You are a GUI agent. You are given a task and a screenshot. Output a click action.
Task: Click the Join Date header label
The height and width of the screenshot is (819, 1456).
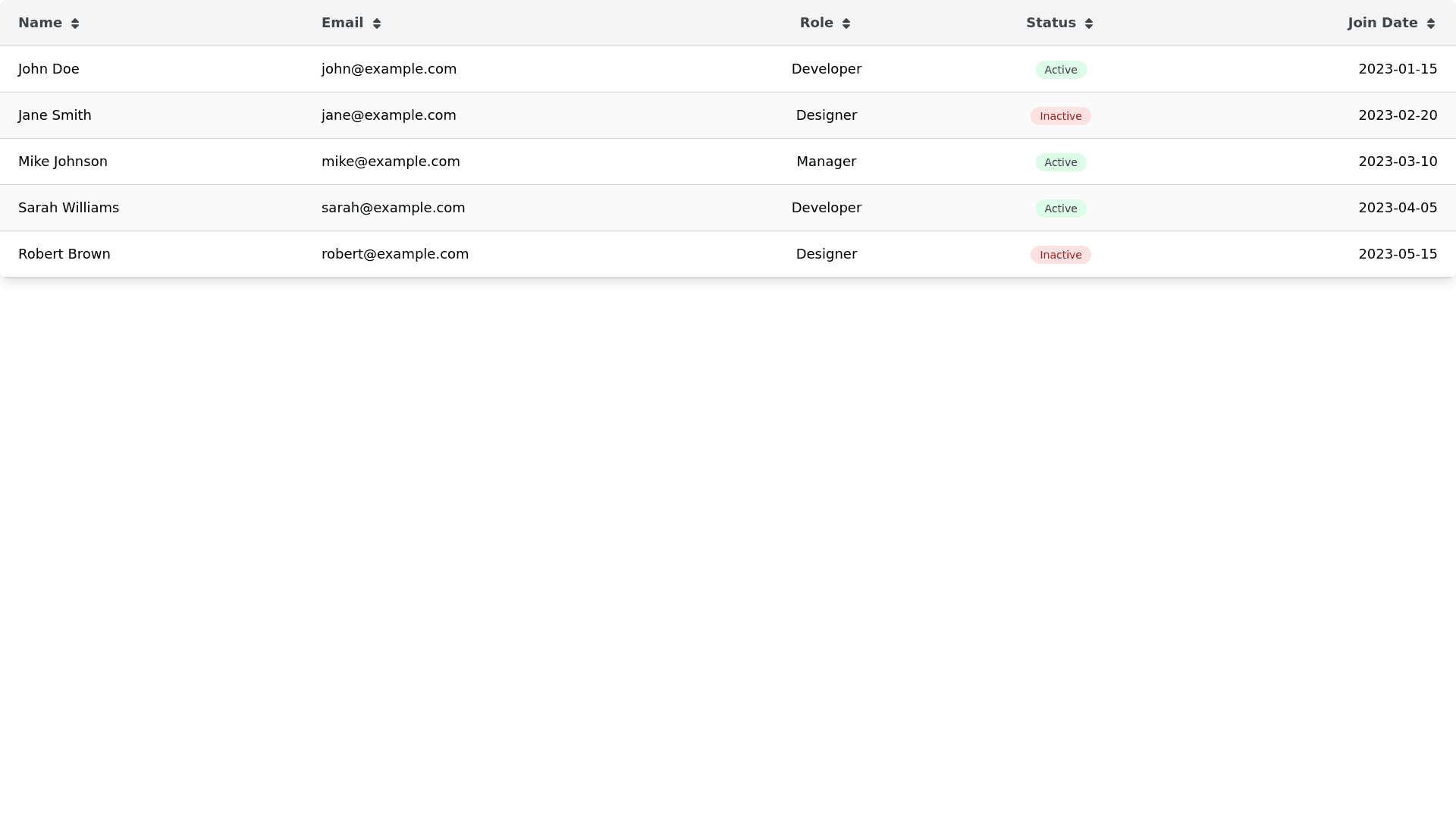point(1382,23)
